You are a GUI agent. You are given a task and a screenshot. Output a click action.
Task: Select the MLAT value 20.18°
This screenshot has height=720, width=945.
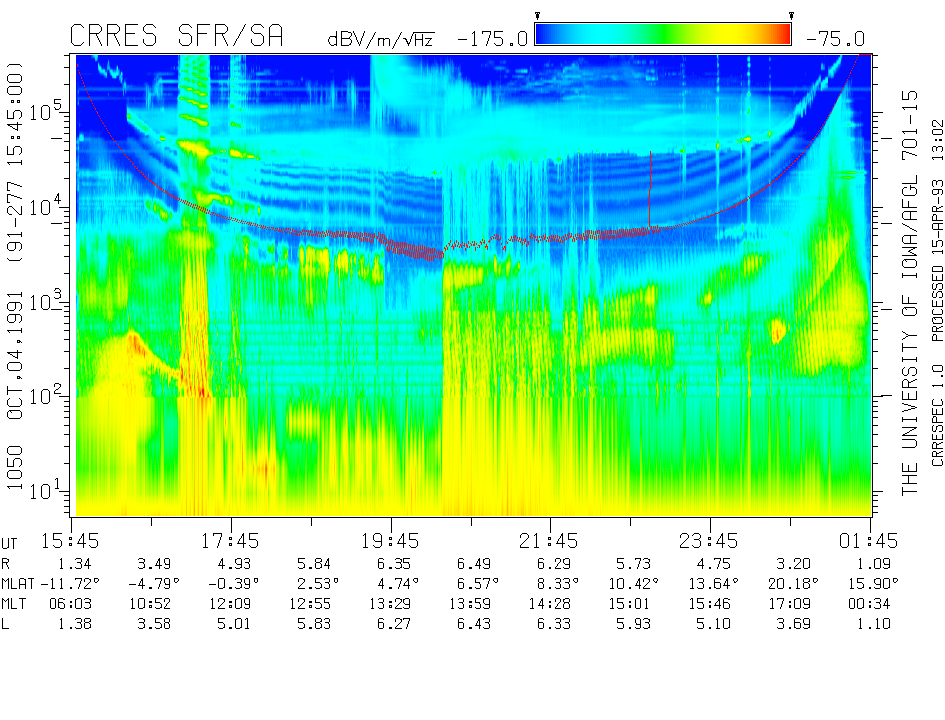(x=791, y=584)
